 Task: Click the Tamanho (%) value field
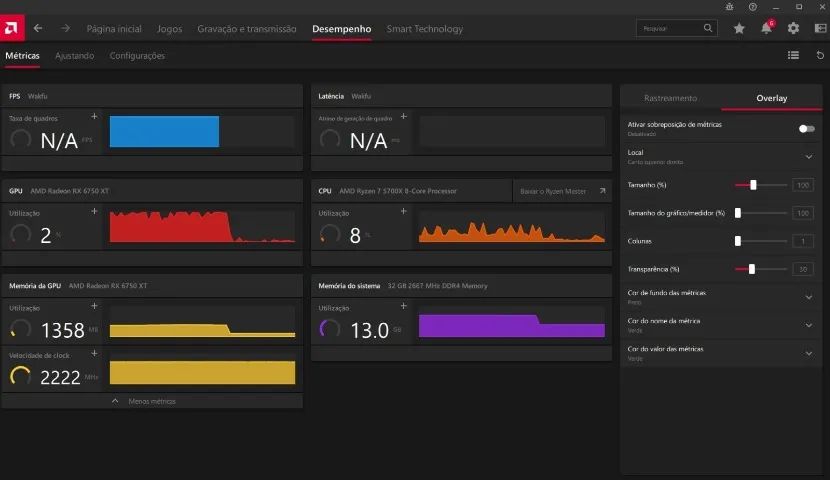point(803,185)
